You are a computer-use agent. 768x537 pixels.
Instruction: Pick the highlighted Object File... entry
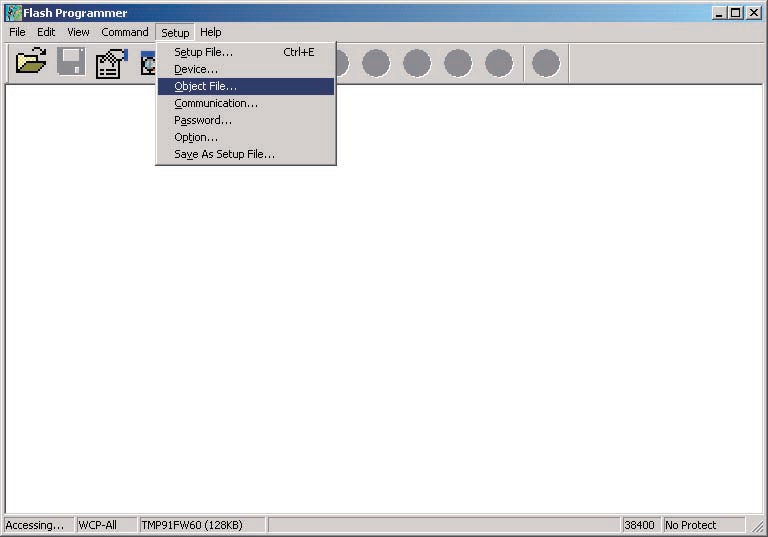(x=246, y=86)
